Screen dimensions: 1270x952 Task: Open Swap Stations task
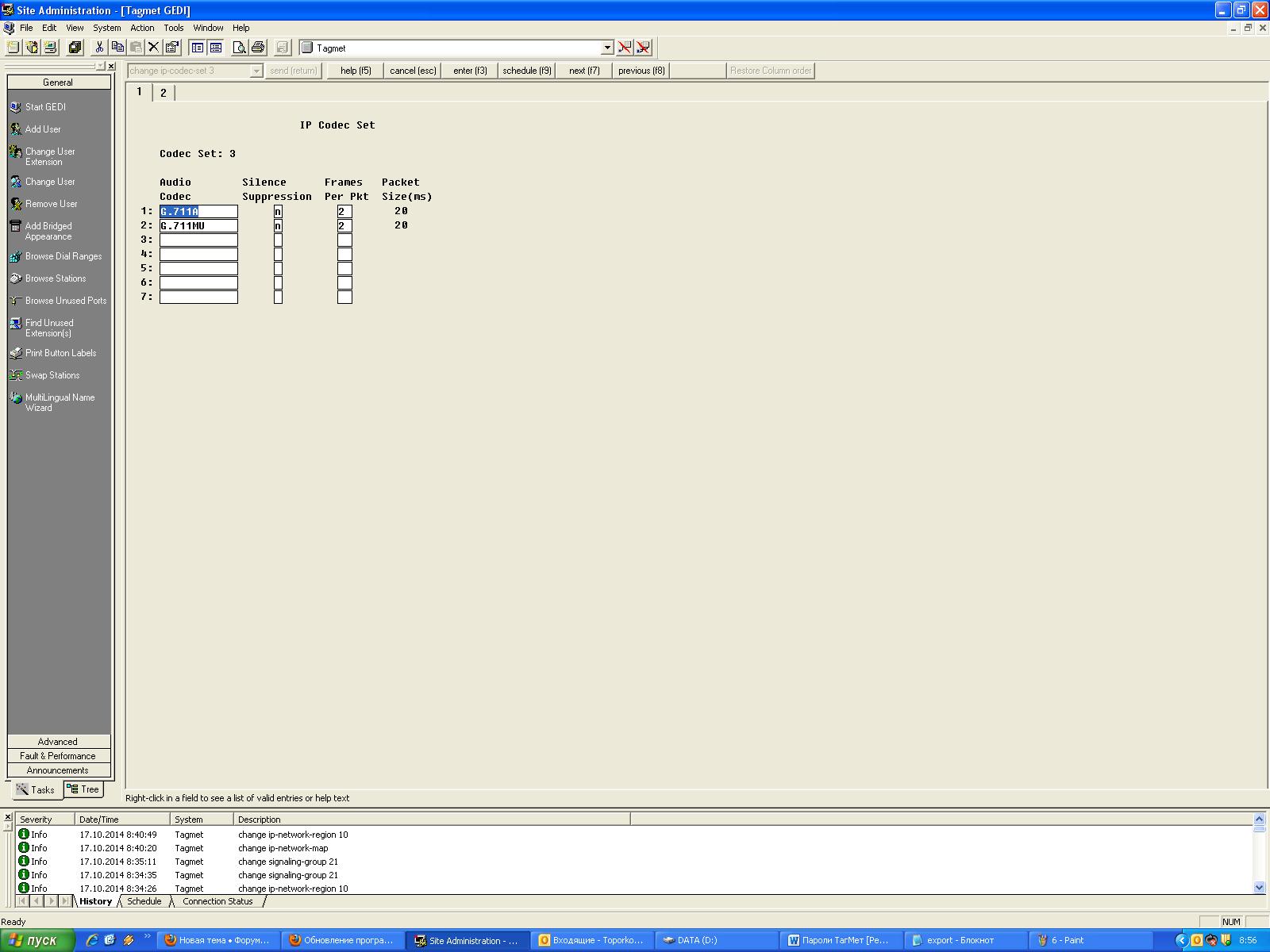pyautogui.click(x=52, y=375)
